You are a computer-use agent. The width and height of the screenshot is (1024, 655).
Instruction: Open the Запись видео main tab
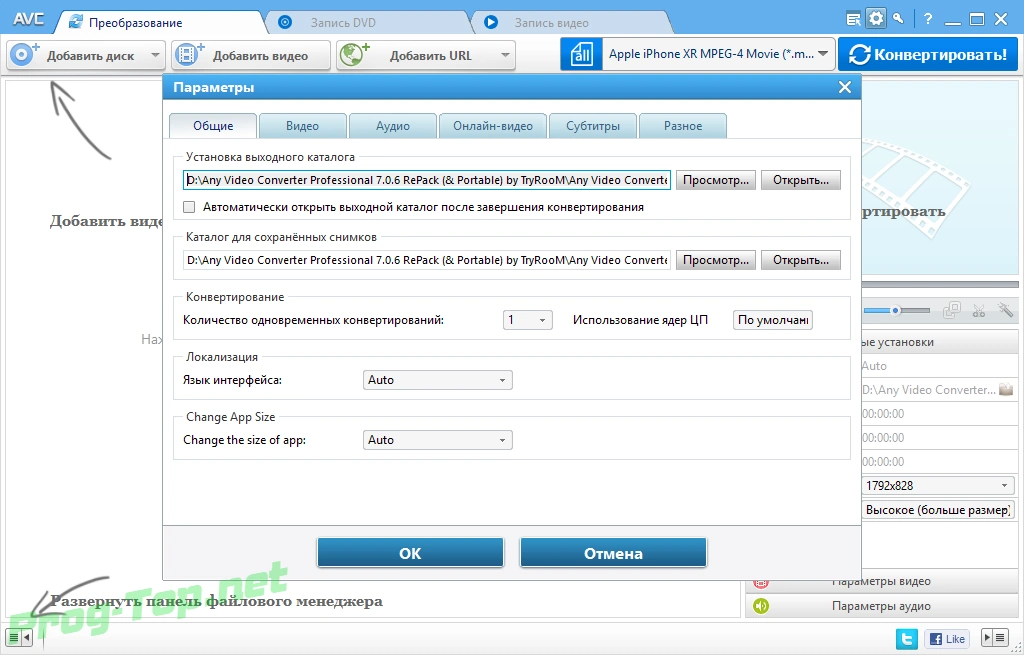click(570, 22)
